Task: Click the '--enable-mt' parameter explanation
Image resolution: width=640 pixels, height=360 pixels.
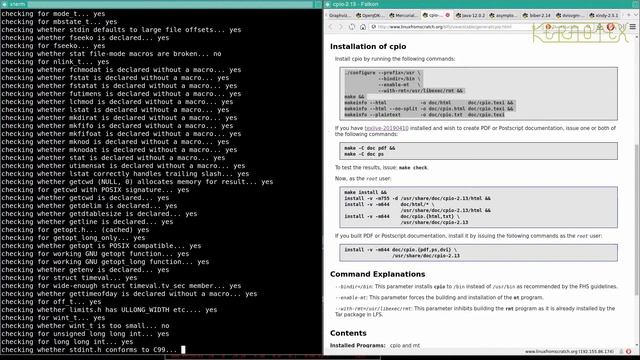Action: pyautogui.click(x=439, y=298)
